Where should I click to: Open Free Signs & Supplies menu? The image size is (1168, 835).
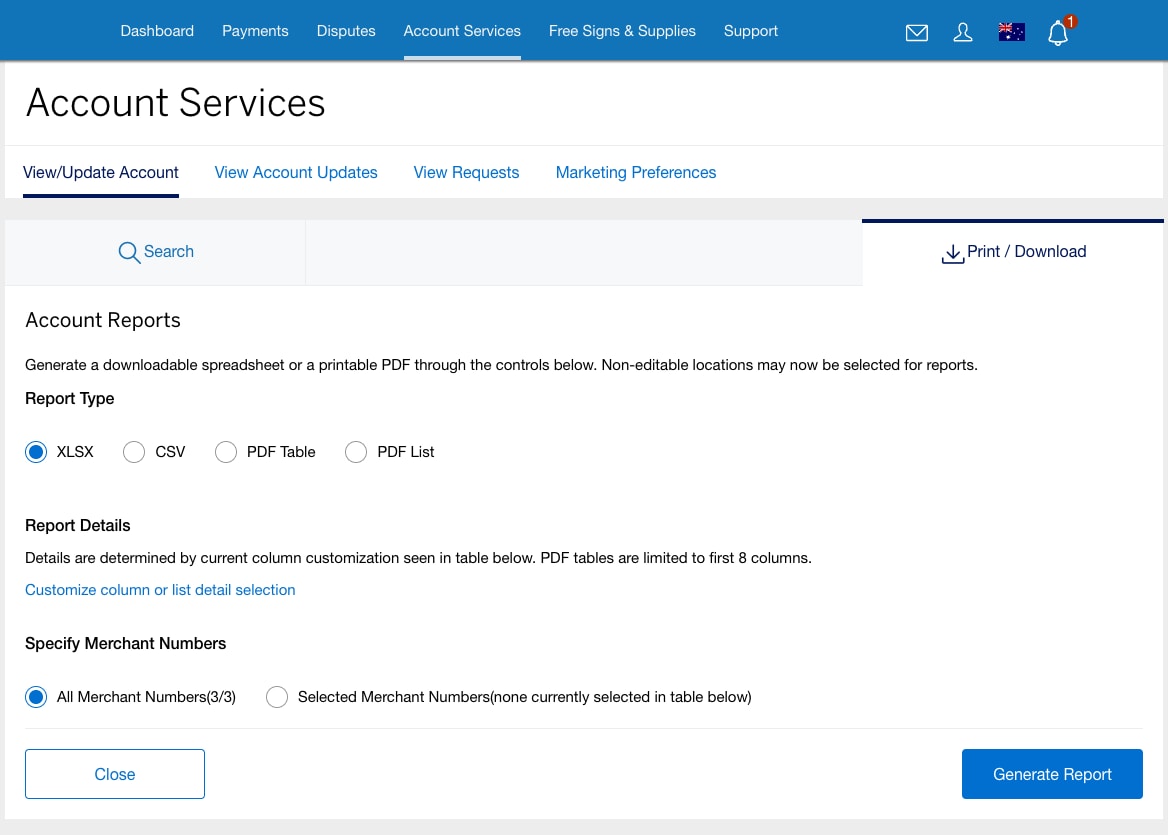[x=622, y=31]
